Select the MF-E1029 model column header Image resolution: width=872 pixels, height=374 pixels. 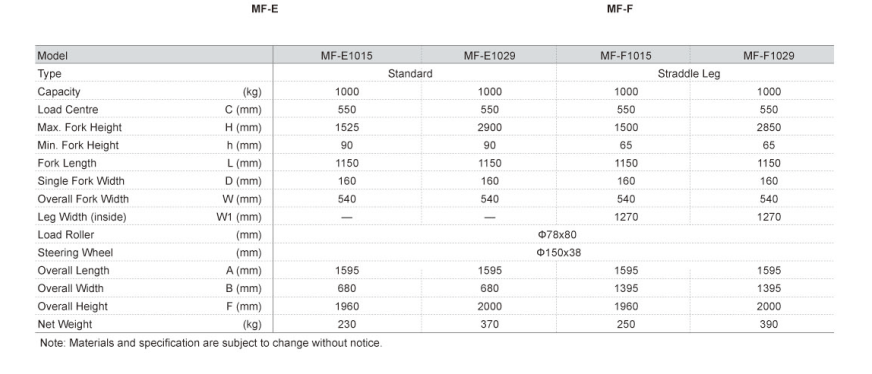point(489,56)
